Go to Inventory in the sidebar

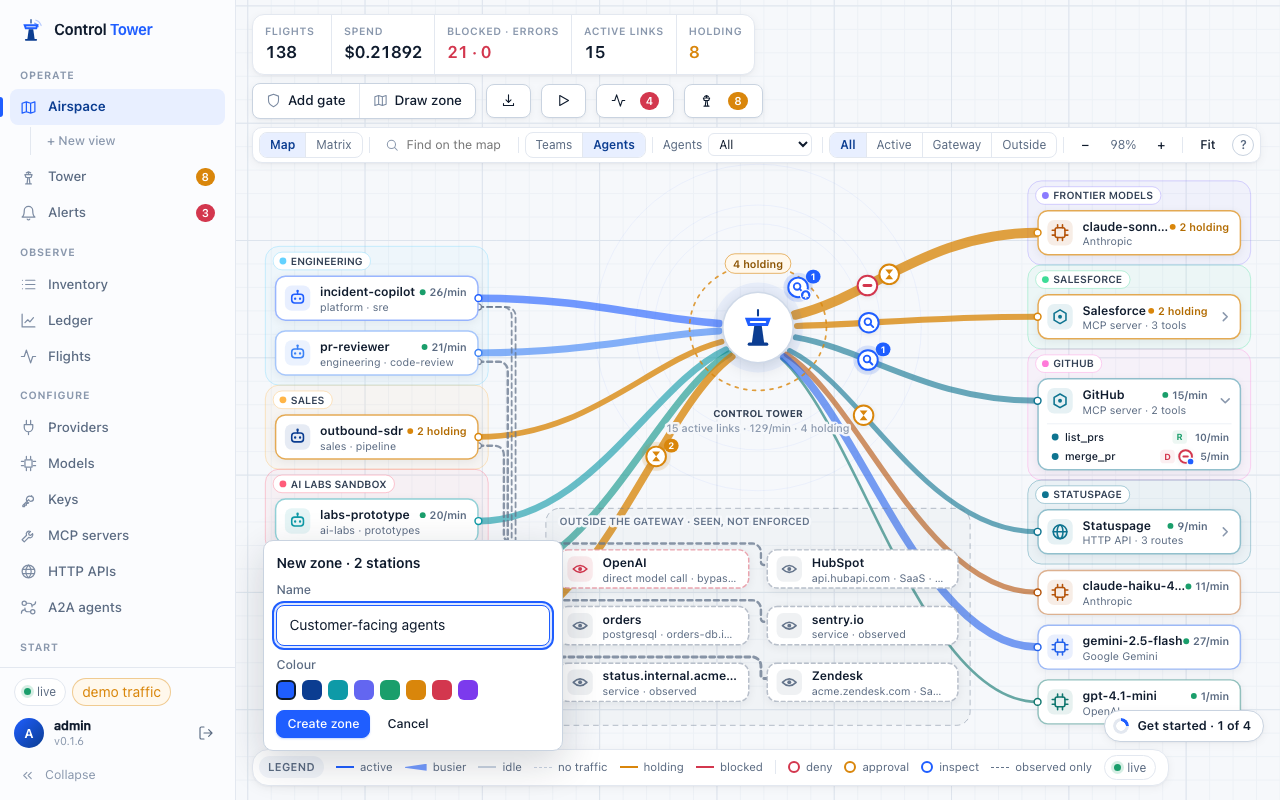click(x=117, y=285)
